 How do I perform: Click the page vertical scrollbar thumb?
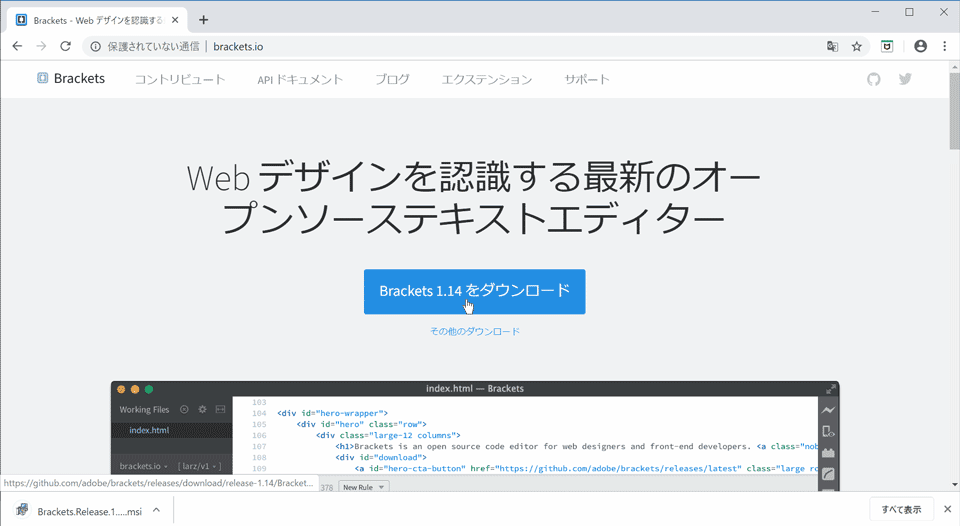point(954,111)
